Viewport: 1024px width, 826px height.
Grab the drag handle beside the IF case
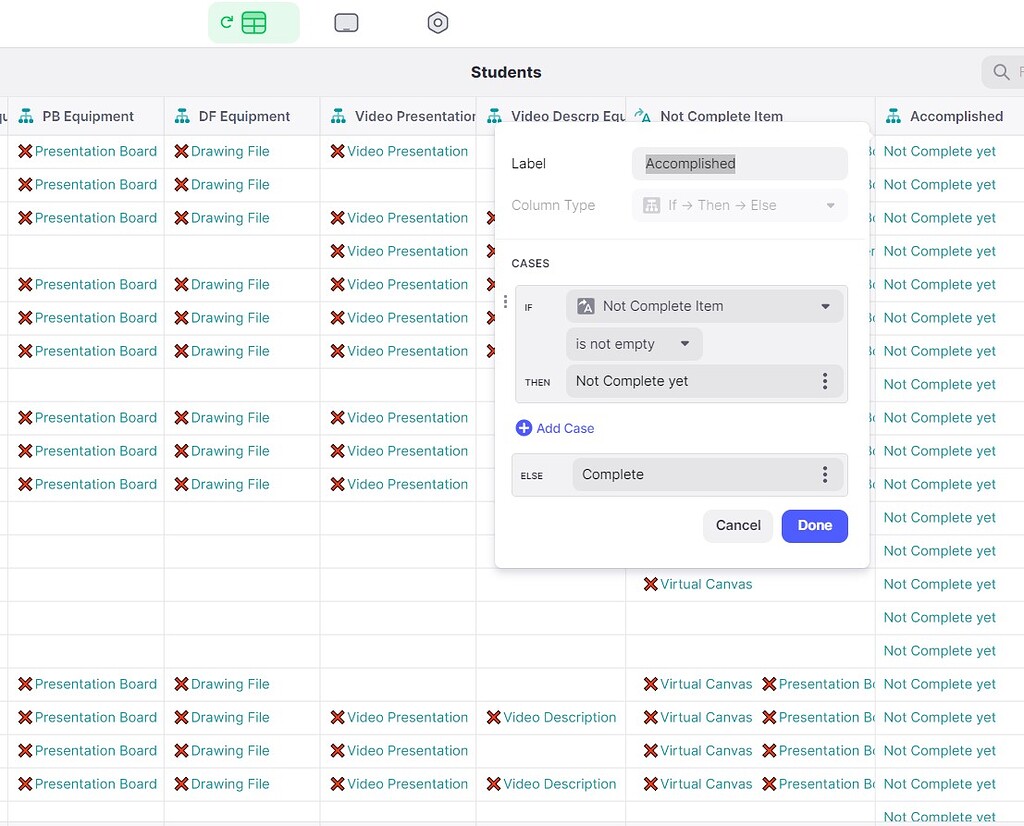(506, 302)
